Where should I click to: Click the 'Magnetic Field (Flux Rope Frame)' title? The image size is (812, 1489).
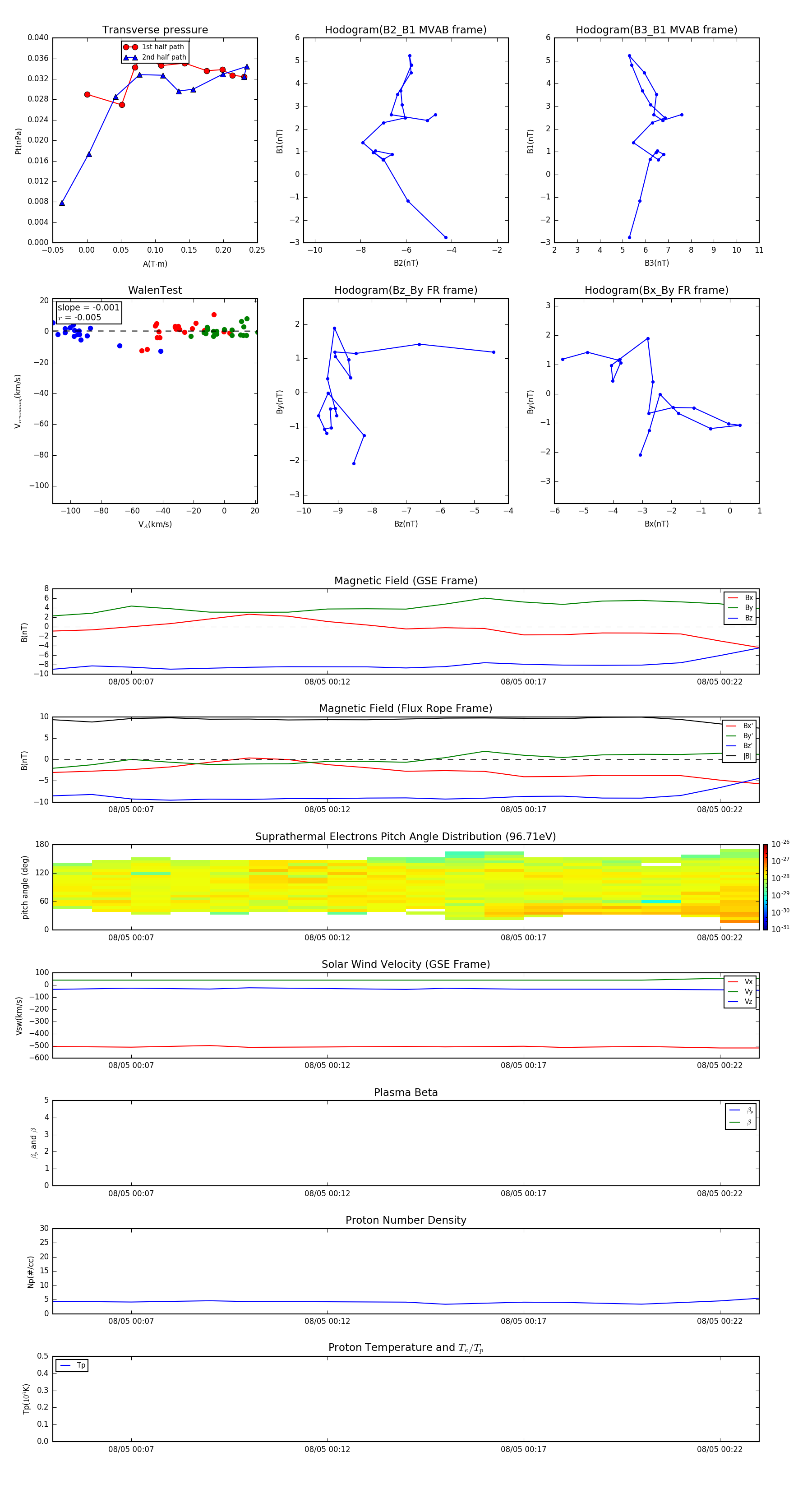[x=406, y=709]
